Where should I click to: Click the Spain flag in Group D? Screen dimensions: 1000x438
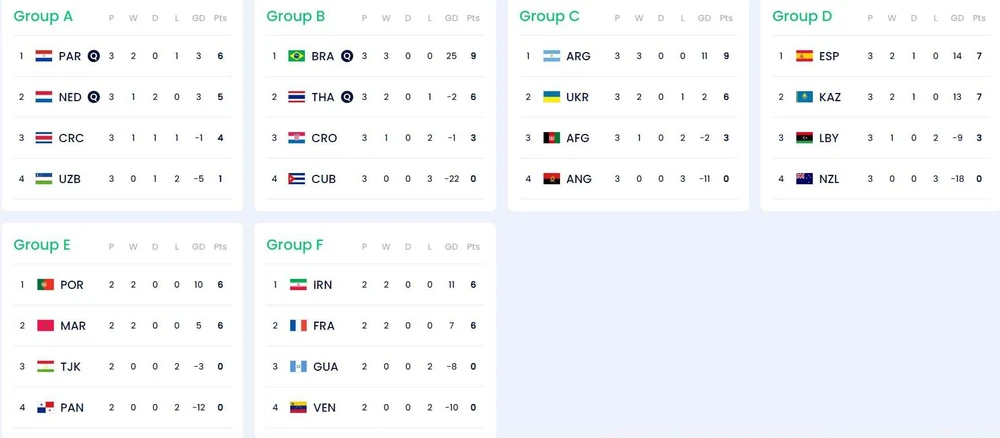[804, 56]
